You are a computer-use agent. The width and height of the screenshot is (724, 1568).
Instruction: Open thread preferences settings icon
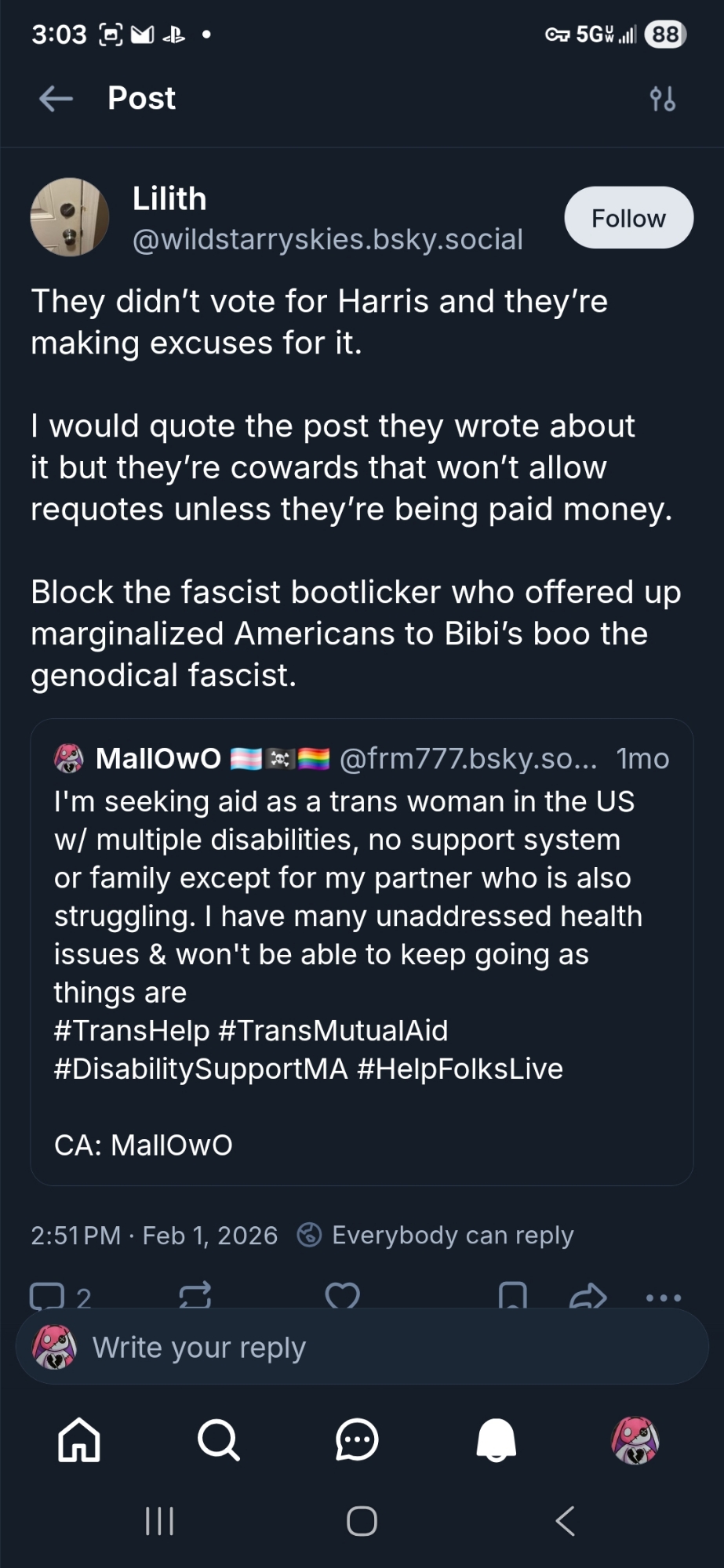pyautogui.click(x=662, y=100)
